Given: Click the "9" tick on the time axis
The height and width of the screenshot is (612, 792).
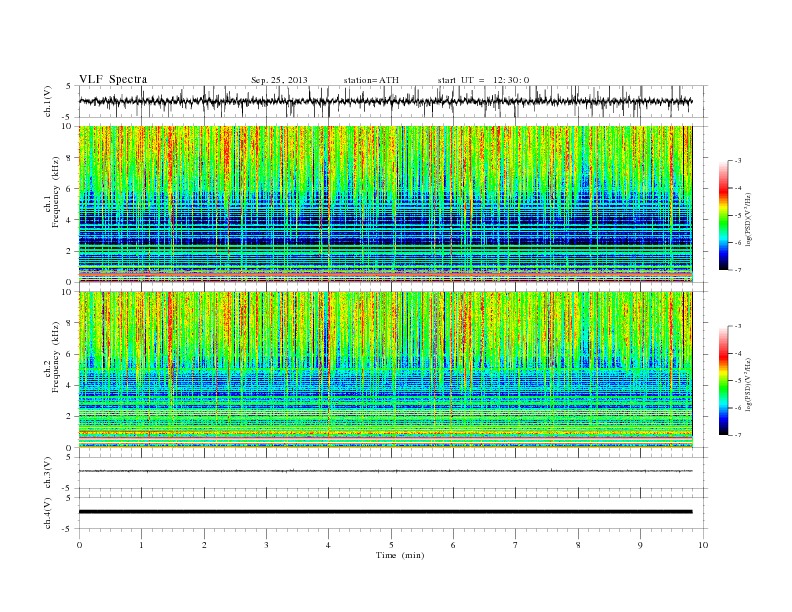Looking at the screenshot, I should coord(640,545).
